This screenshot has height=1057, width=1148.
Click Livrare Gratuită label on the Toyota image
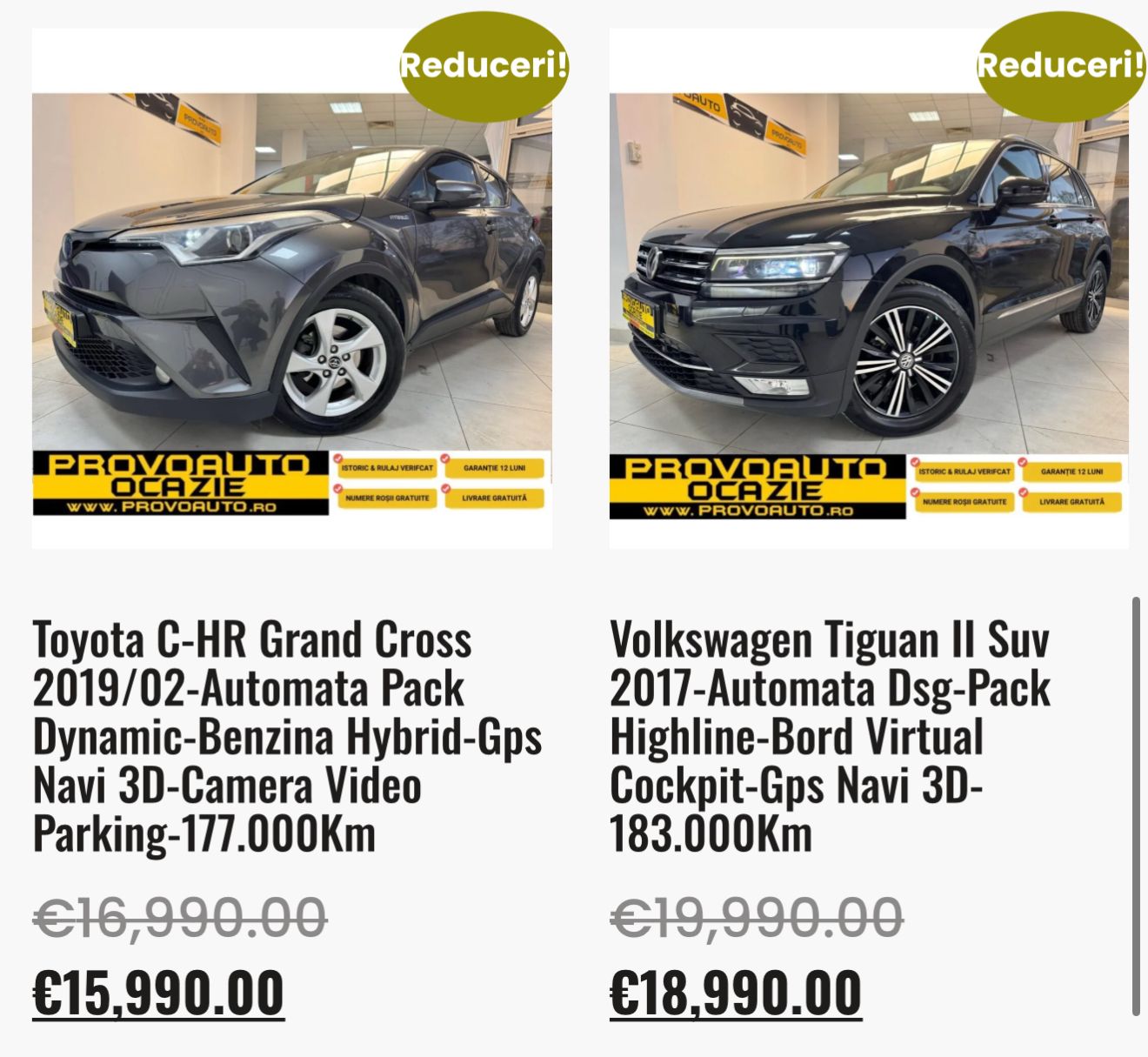[x=494, y=498]
